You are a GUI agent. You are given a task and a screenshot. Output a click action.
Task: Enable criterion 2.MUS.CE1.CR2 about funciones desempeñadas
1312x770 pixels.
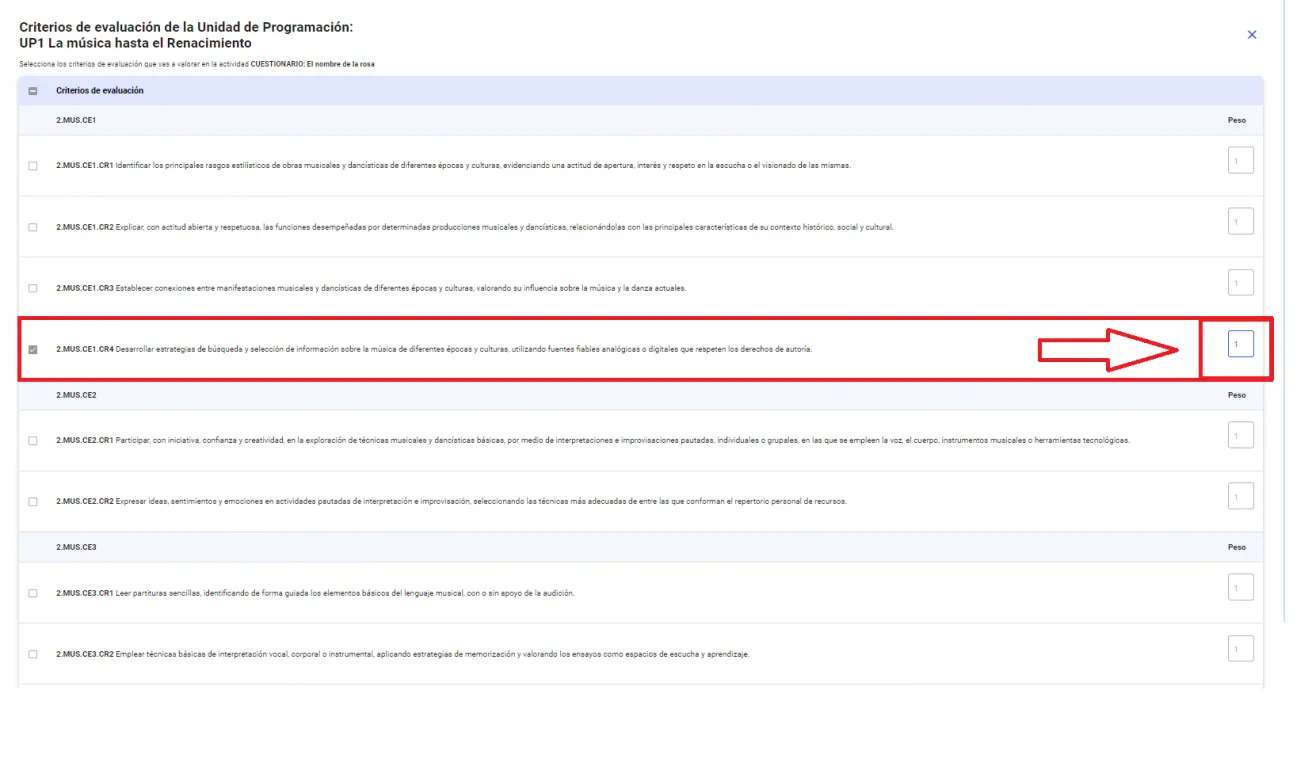click(33, 227)
